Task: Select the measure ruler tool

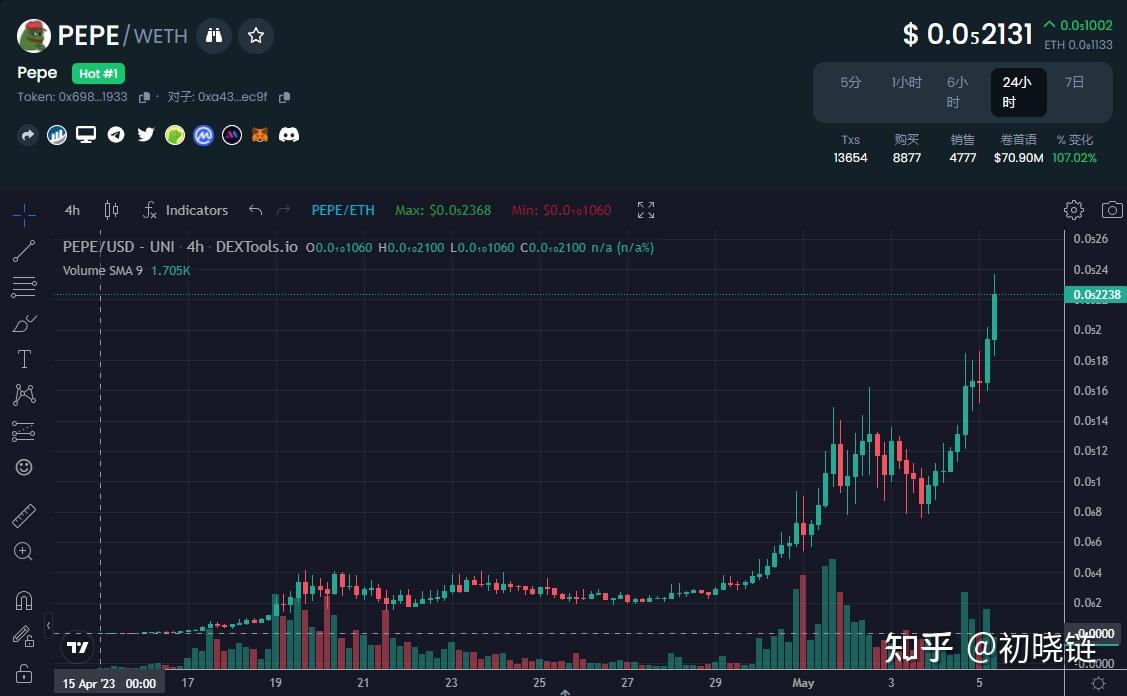Action: pos(24,515)
